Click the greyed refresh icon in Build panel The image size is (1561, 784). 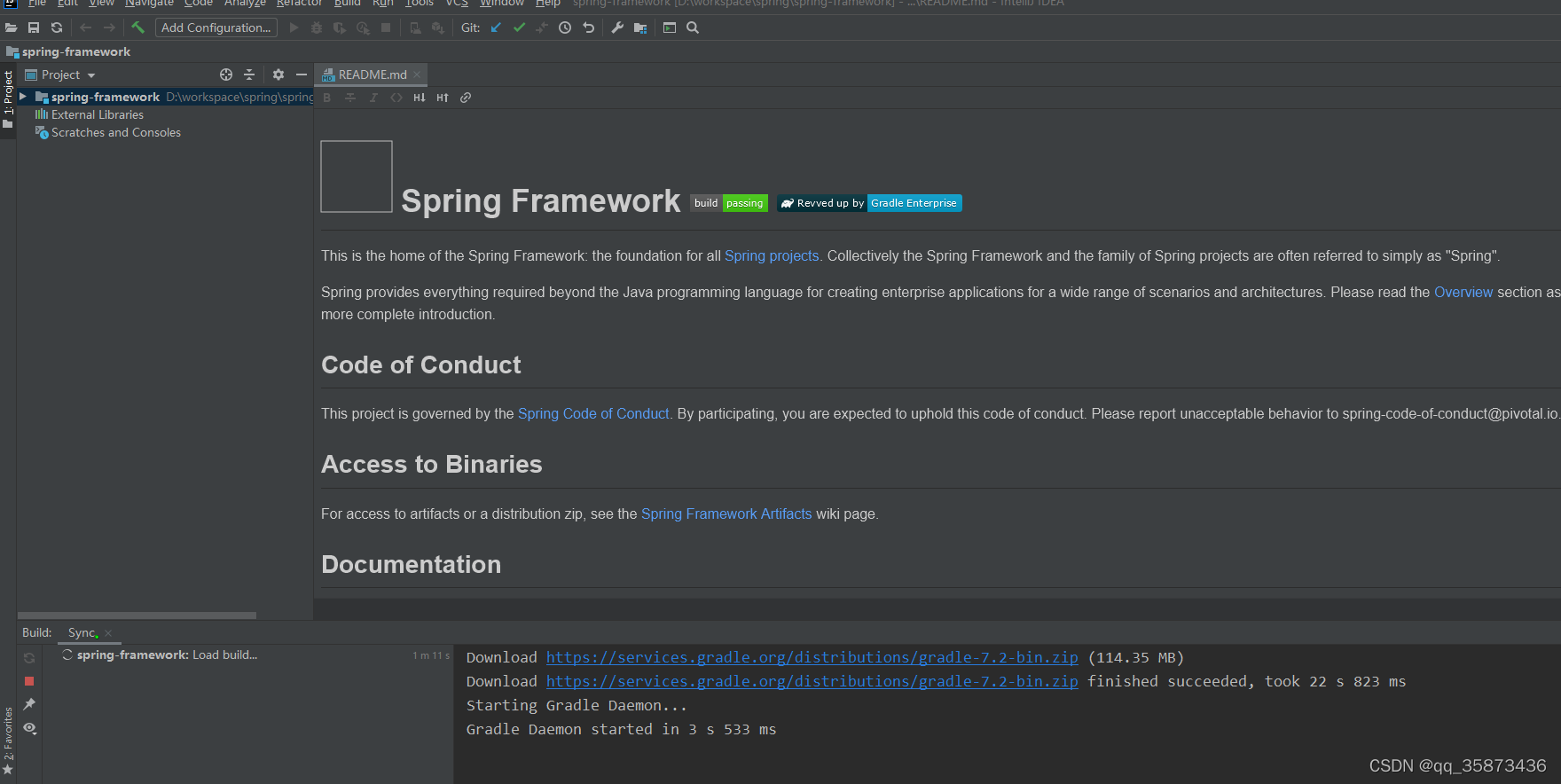29,658
